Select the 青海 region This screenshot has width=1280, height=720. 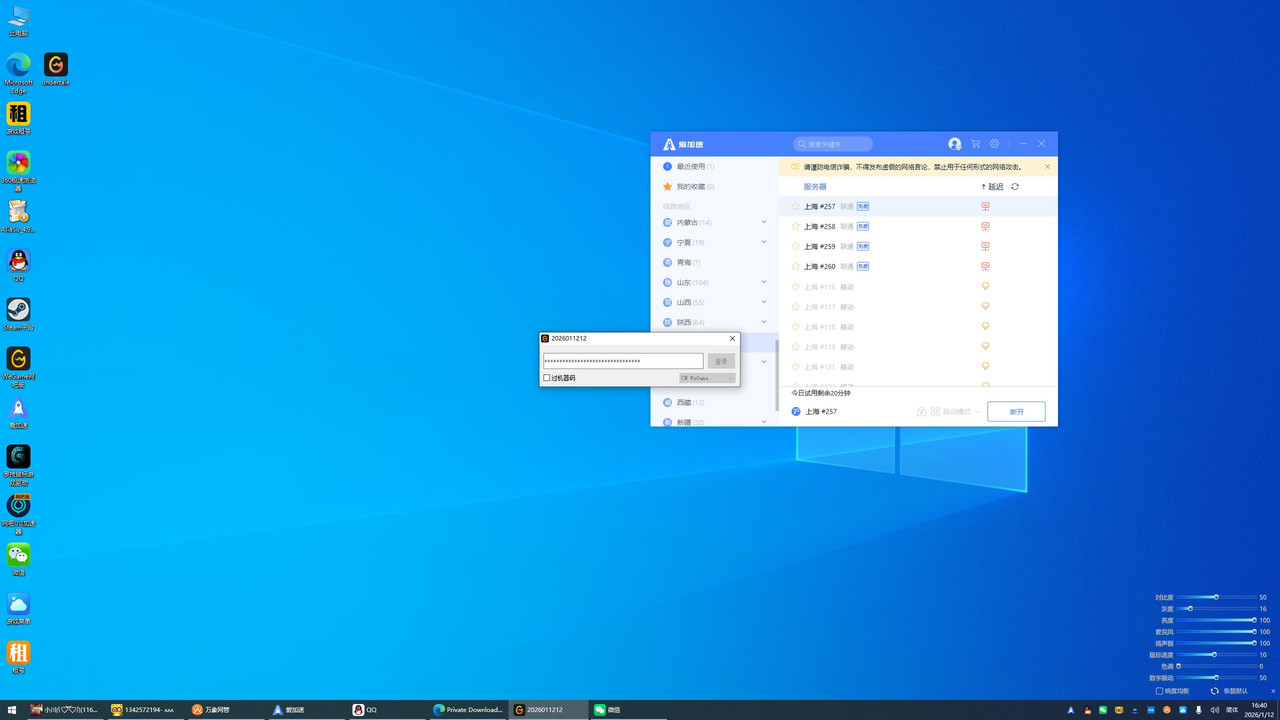pyautogui.click(x=714, y=262)
